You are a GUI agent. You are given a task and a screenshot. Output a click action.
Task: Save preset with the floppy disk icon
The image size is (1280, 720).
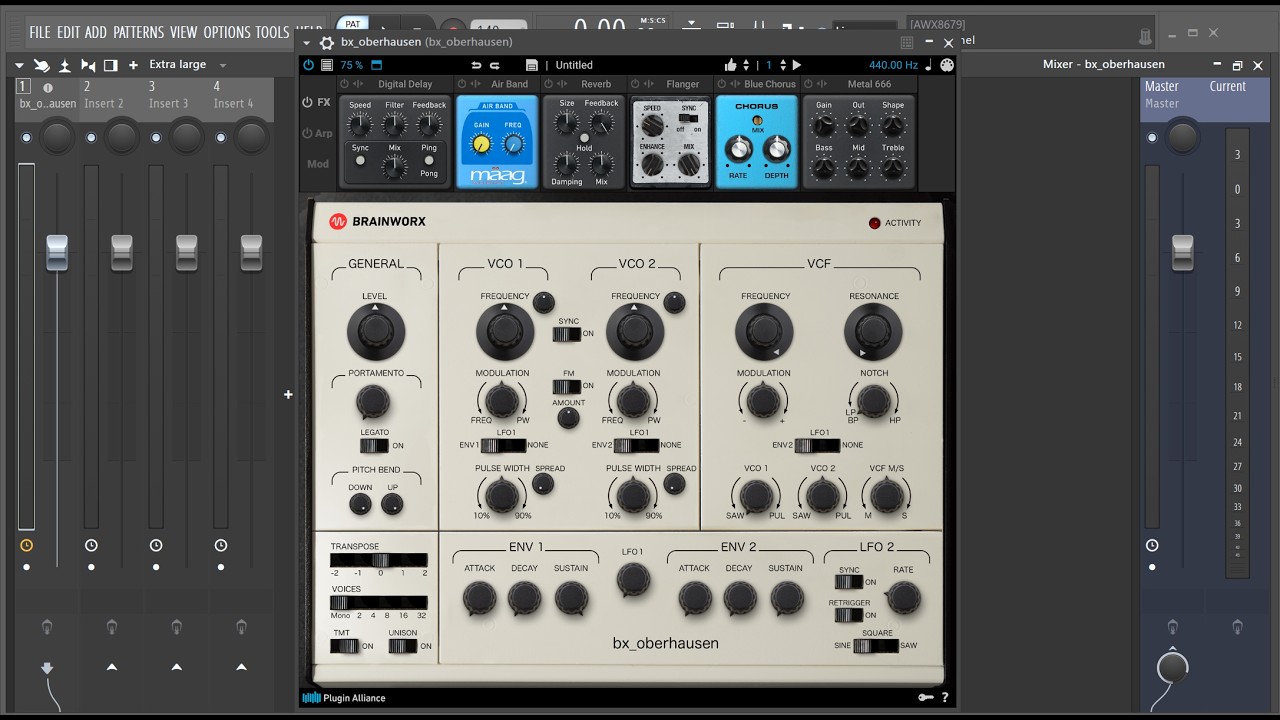(x=532, y=65)
